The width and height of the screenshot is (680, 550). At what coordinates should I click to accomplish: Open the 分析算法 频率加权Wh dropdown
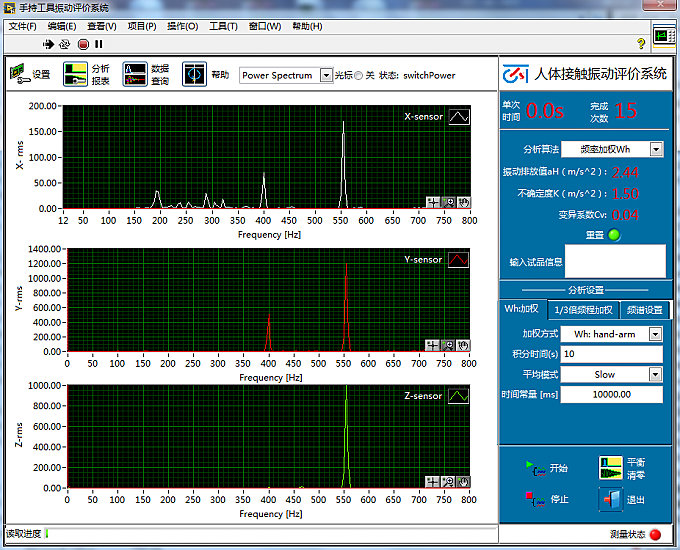click(656, 149)
